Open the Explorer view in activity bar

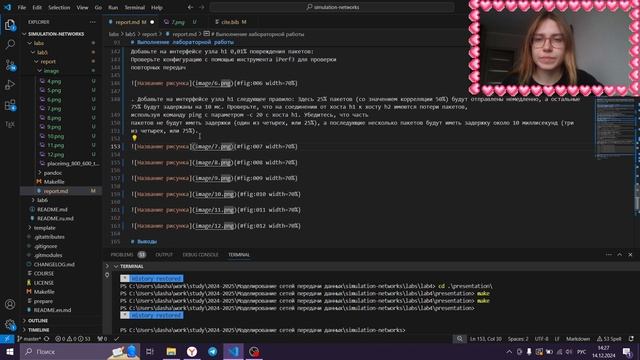[x=10, y=25]
